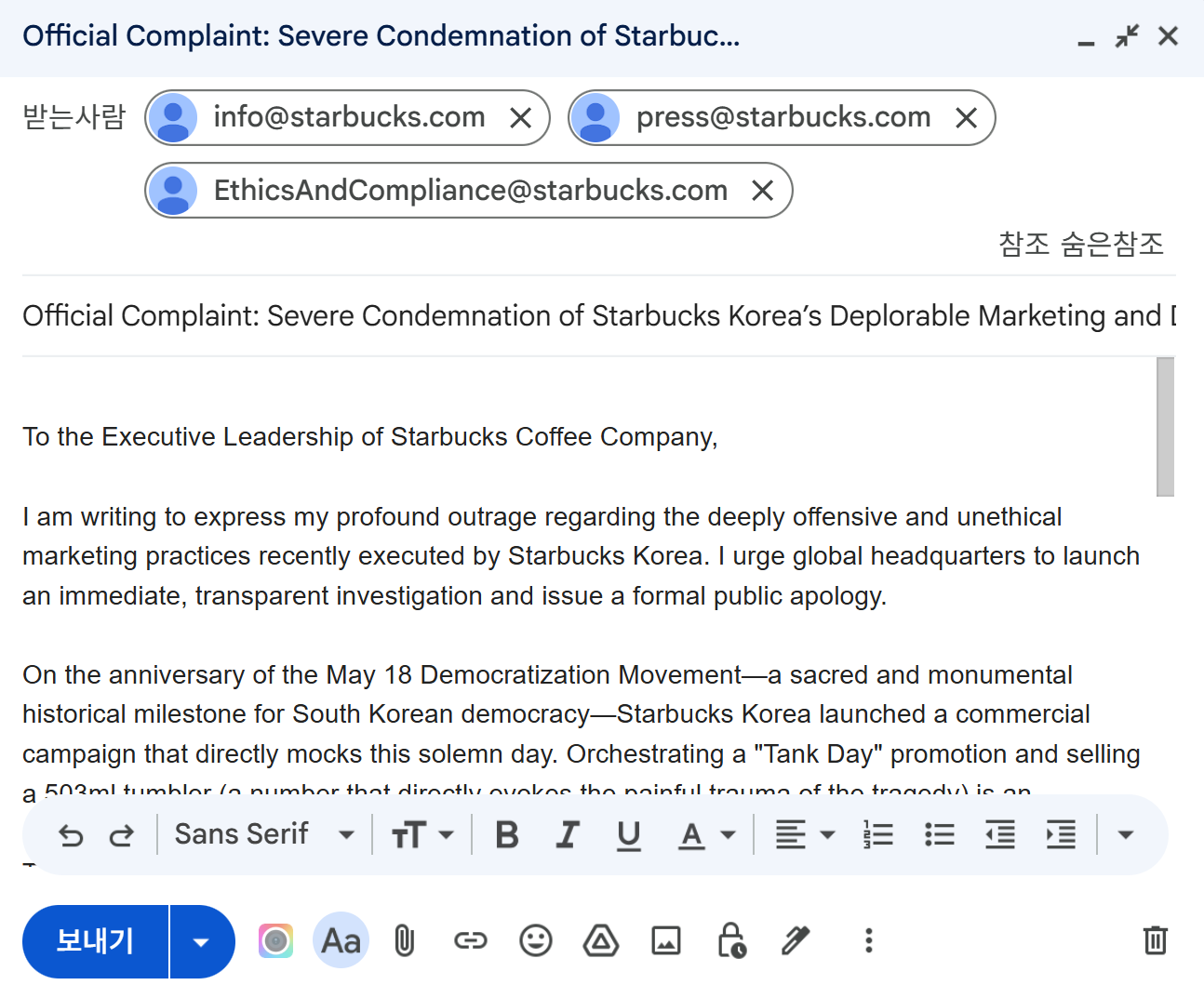The height and width of the screenshot is (985, 1204).
Task: Toggle bold formatting
Action: tap(507, 835)
